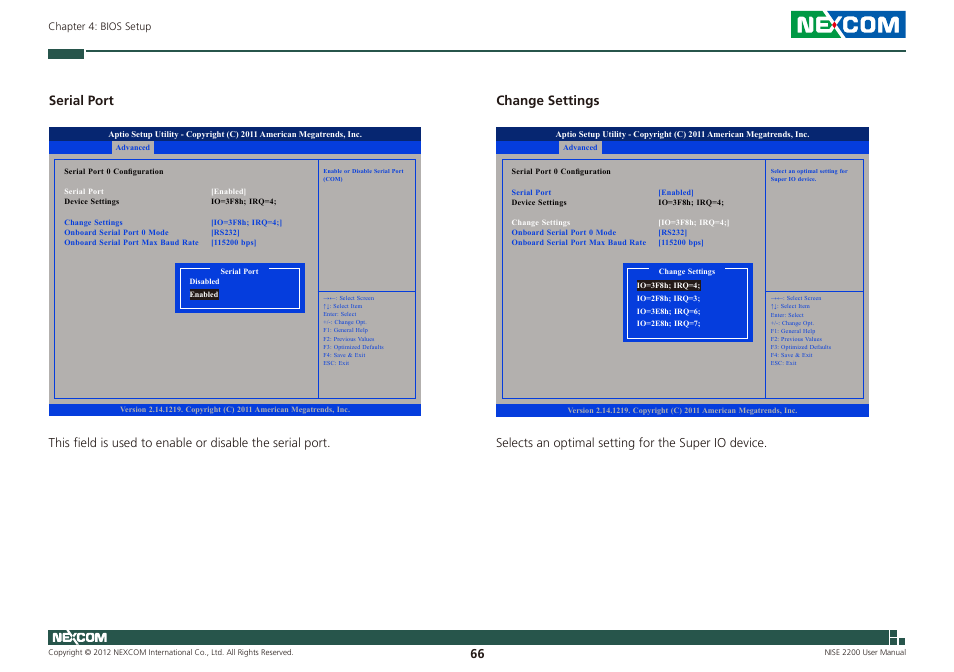The image size is (954, 672).
Task: Pick IO=2E8h; IRQ=7; in Change Settings popup
Action: [669, 324]
